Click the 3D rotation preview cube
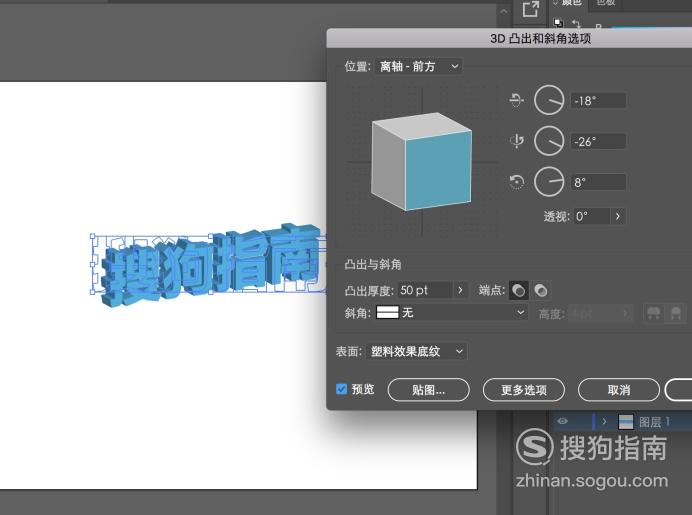 point(421,161)
